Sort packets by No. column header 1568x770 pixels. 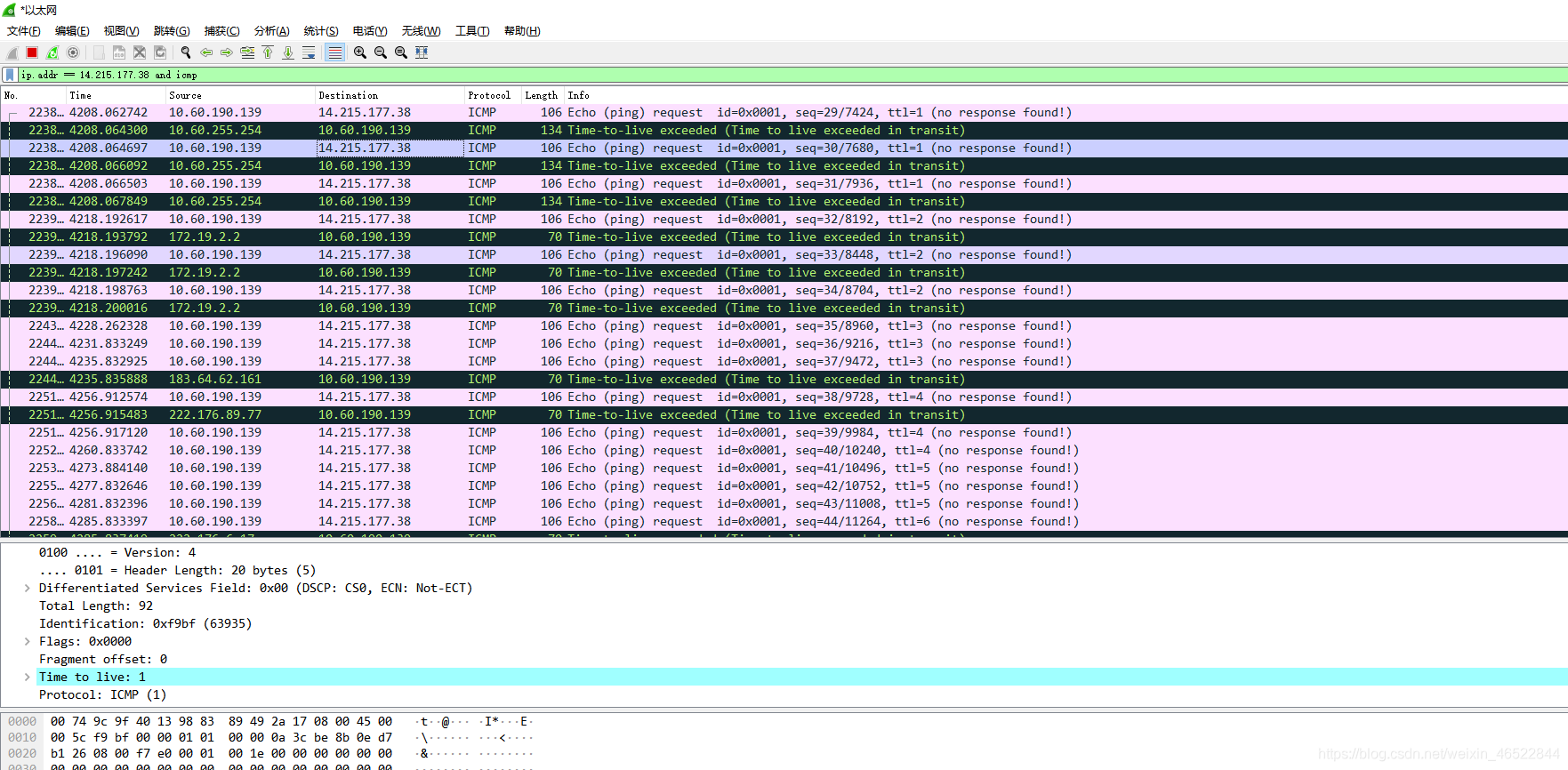click(34, 95)
